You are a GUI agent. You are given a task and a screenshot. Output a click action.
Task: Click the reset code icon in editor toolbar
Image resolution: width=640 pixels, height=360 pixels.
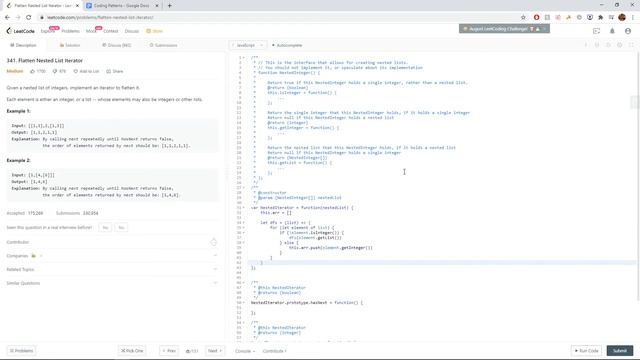pos(608,45)
